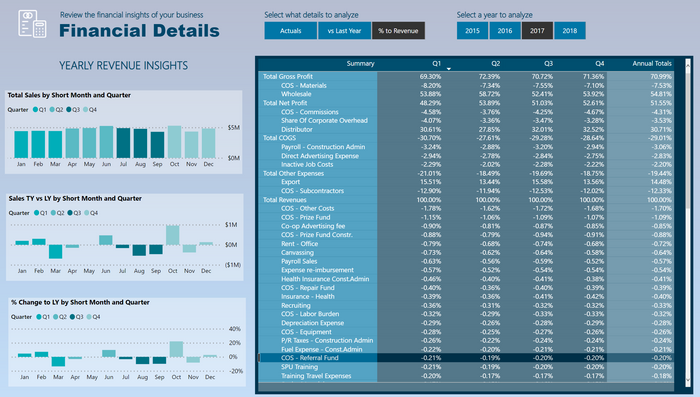Select the Health Insurance Const.Admin row
The height and width of the screenshot is (397, 700).
466,279
